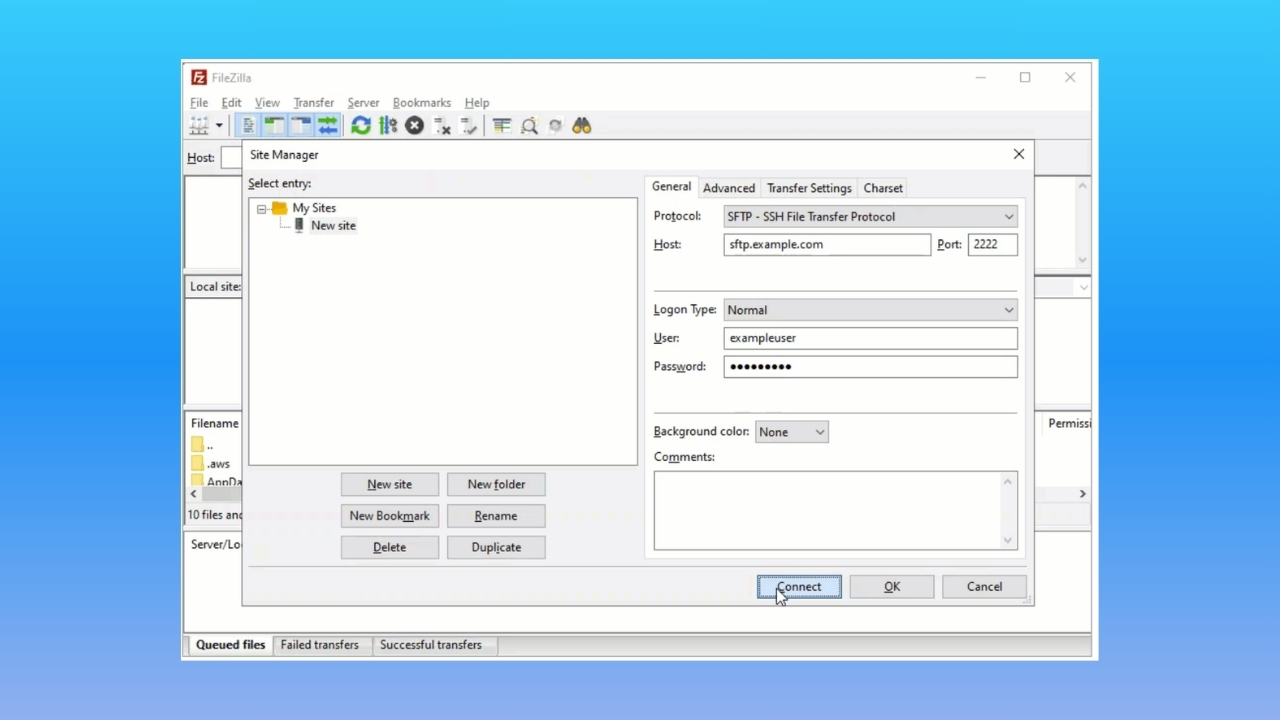
Task: Select the New site entry
Action: [x=333, y=226]
